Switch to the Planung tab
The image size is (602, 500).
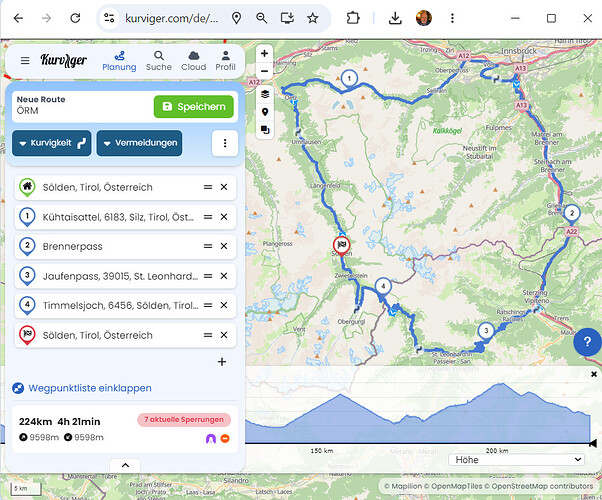119,61
